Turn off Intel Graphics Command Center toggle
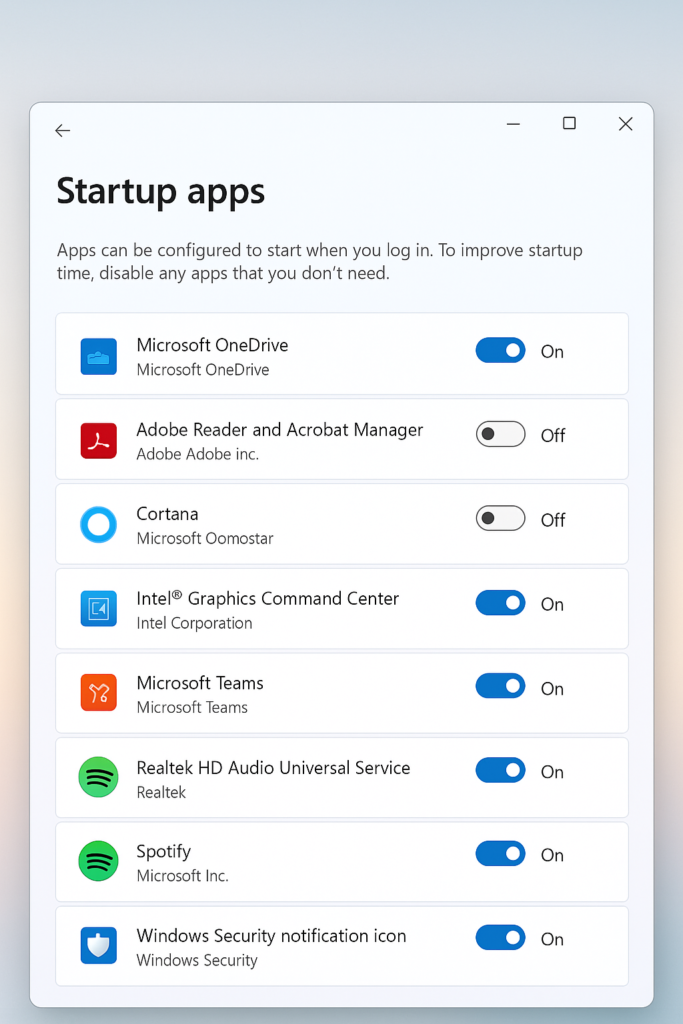Image resolution: width=683 pixels, height=1024 pixels. pyautogui.click(x=500, y=603)
